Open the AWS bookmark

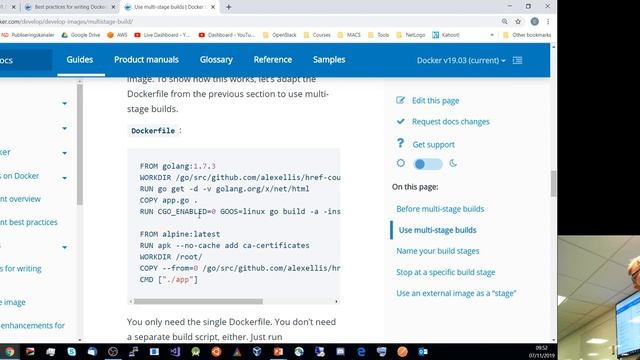click(x=118, y=35)
